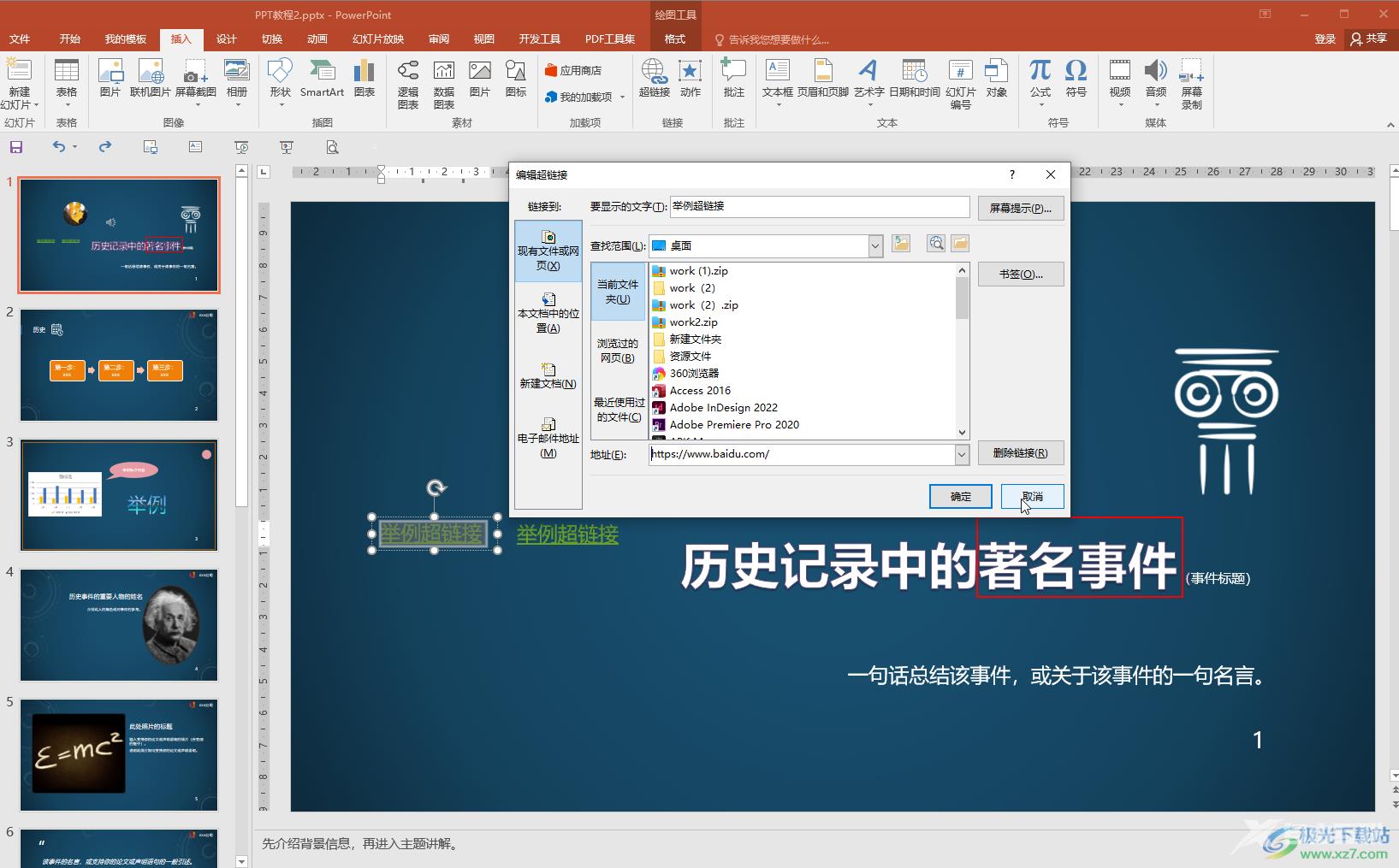1399x868 pixels.
Task: Select 现有文件或网页 link-to option
Action: tap(548, 251)
